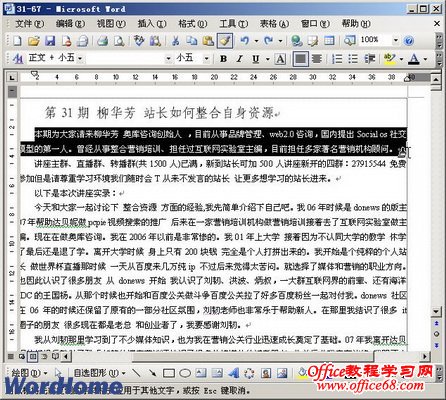
Task: Insert WordArt from the Drawing toolbar
Action: click(x=233, y=373)
